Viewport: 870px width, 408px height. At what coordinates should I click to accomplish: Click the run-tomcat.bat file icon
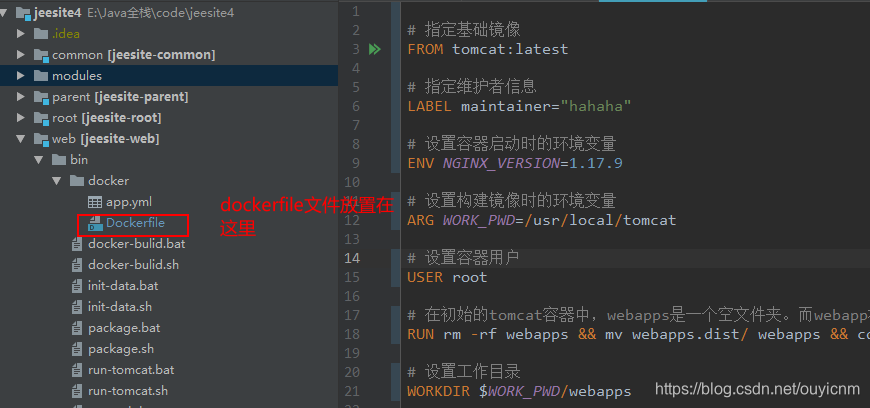coord(77,370)
